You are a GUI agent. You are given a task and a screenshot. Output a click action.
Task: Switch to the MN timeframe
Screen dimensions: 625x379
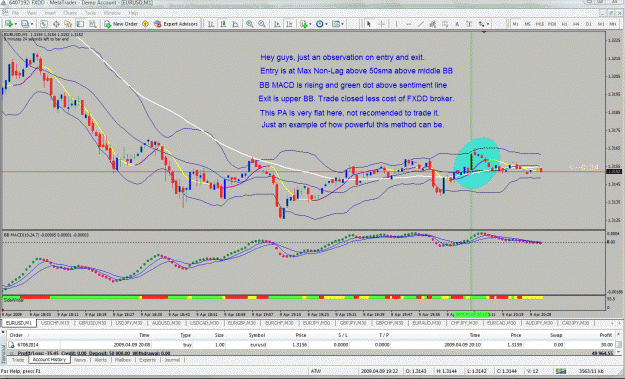[x=613, y=24]
